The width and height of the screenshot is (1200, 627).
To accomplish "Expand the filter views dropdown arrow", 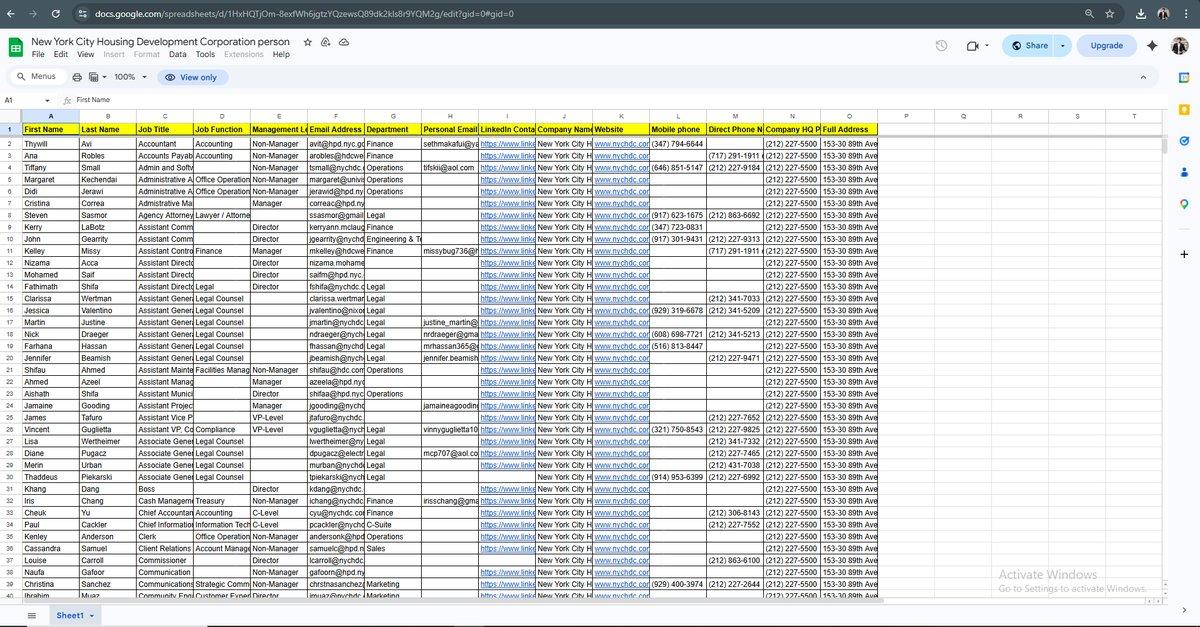I will tap(104, 77).
